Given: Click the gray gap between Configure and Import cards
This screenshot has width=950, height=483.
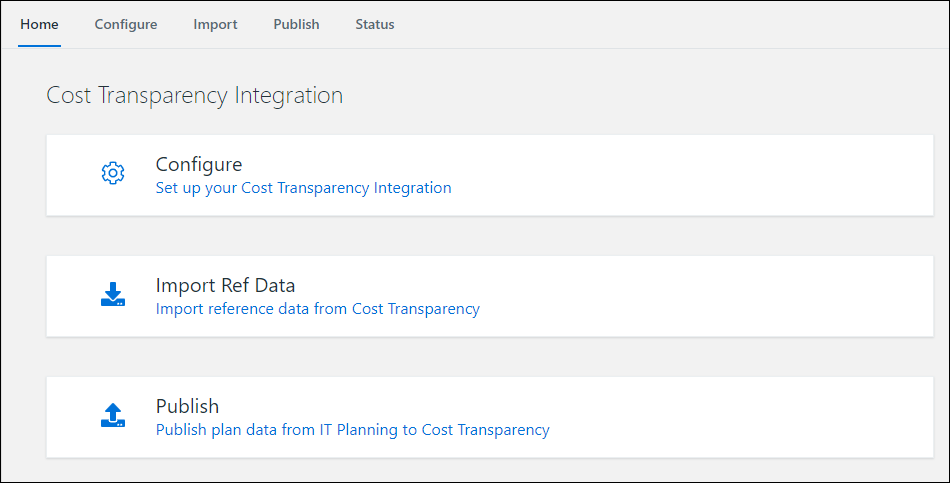Looking at the screenshot, I should [490, 235].
